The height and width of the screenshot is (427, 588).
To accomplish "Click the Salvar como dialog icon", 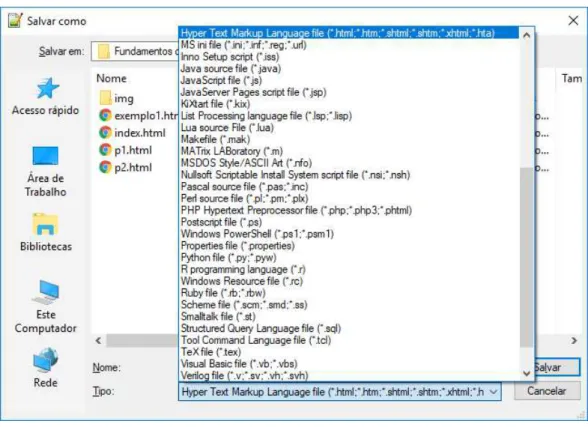I will tap(15, 21).
